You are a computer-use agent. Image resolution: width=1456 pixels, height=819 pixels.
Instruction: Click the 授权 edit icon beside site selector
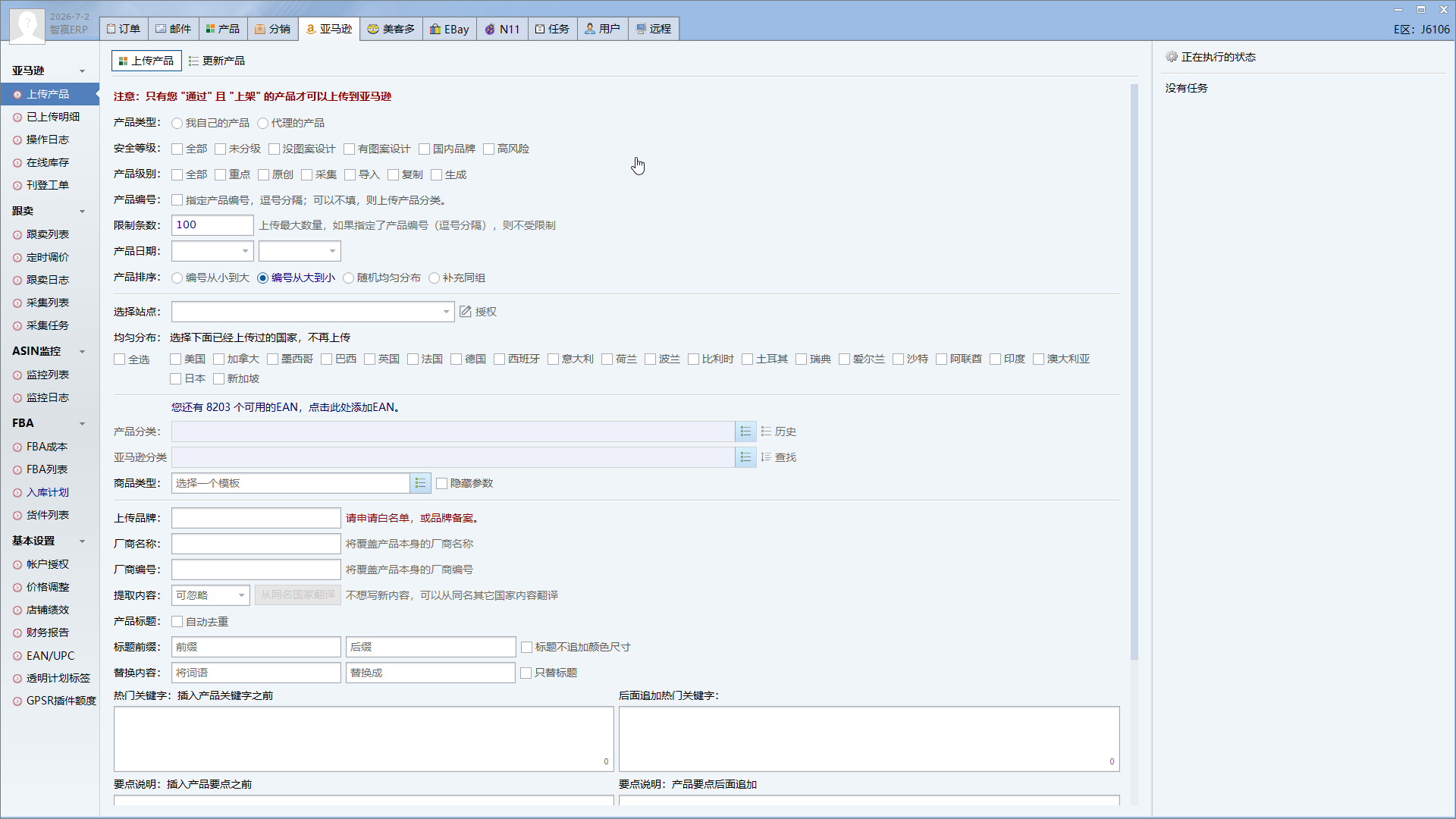pos(466,312)
